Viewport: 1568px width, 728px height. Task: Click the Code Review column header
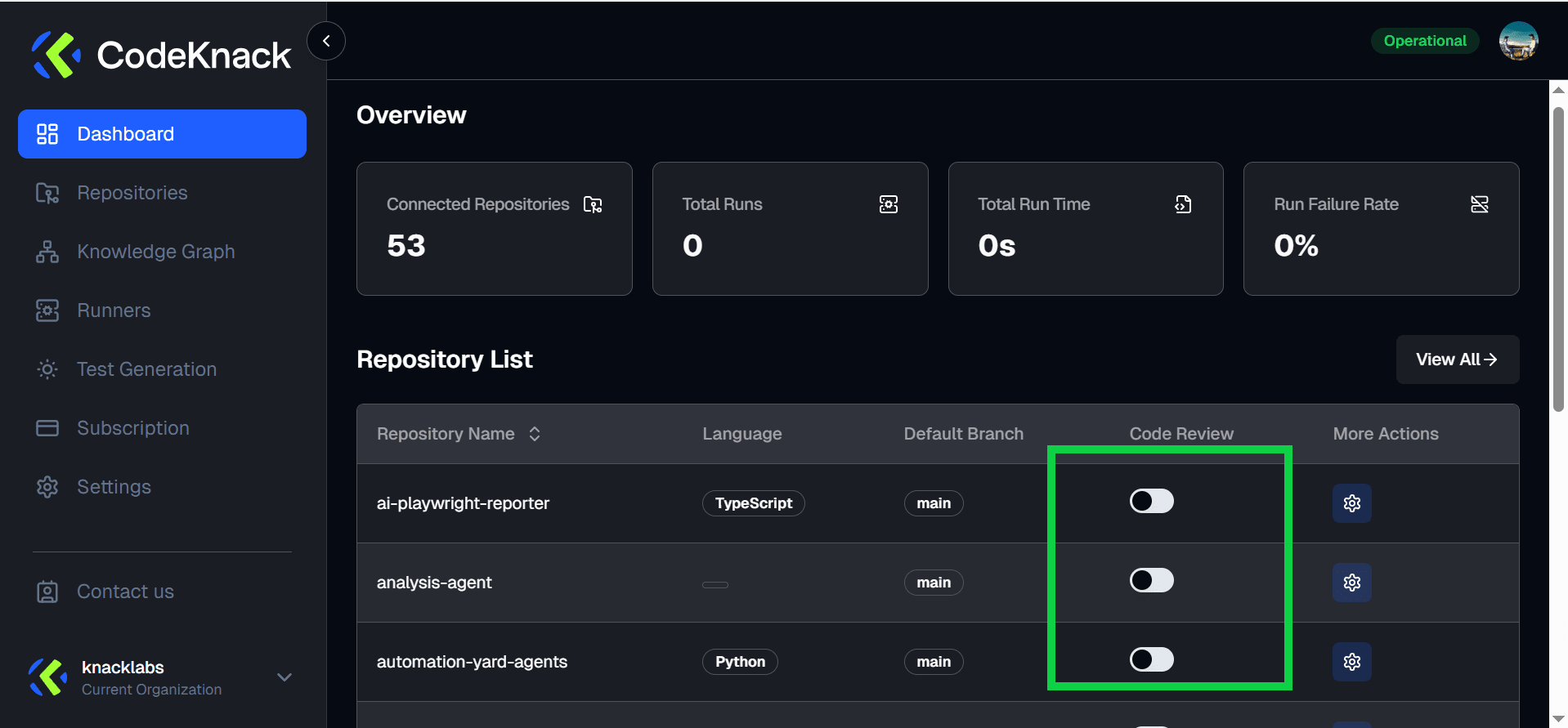1181,434
